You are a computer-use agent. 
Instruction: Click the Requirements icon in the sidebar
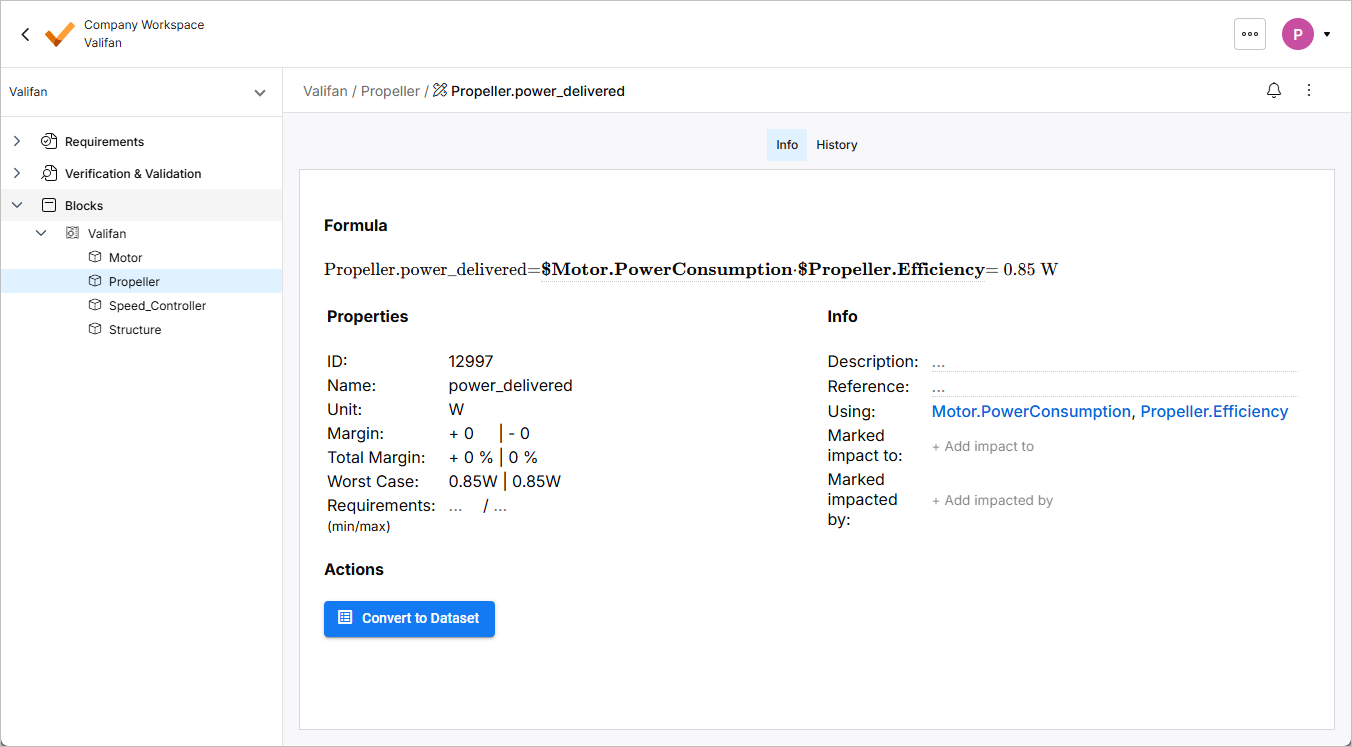click(49, 142)
